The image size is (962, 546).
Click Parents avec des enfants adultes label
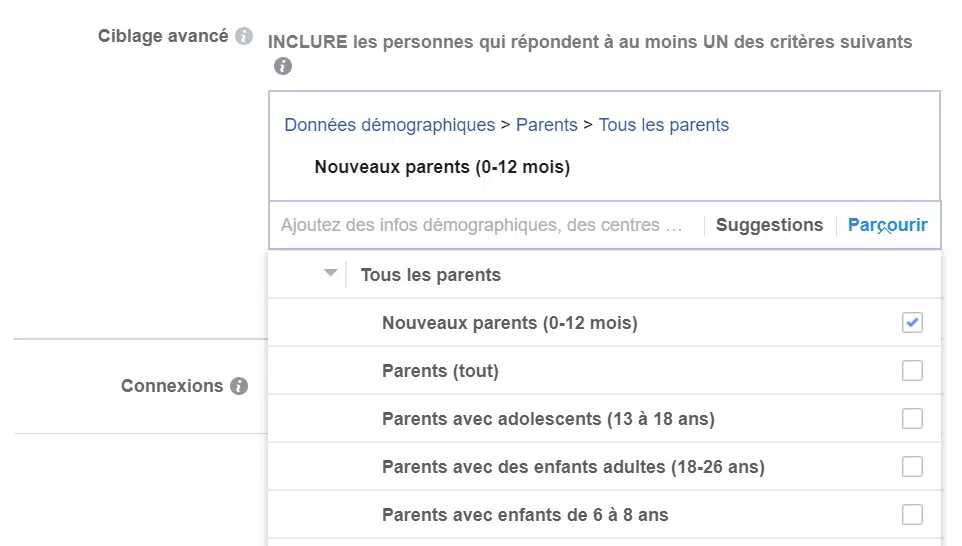(573, 467)
